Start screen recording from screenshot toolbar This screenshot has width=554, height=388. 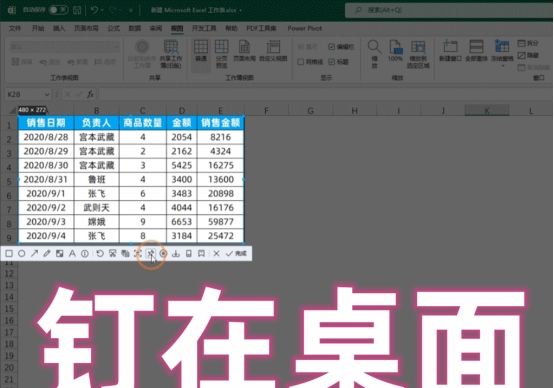(x=163, y=253)
